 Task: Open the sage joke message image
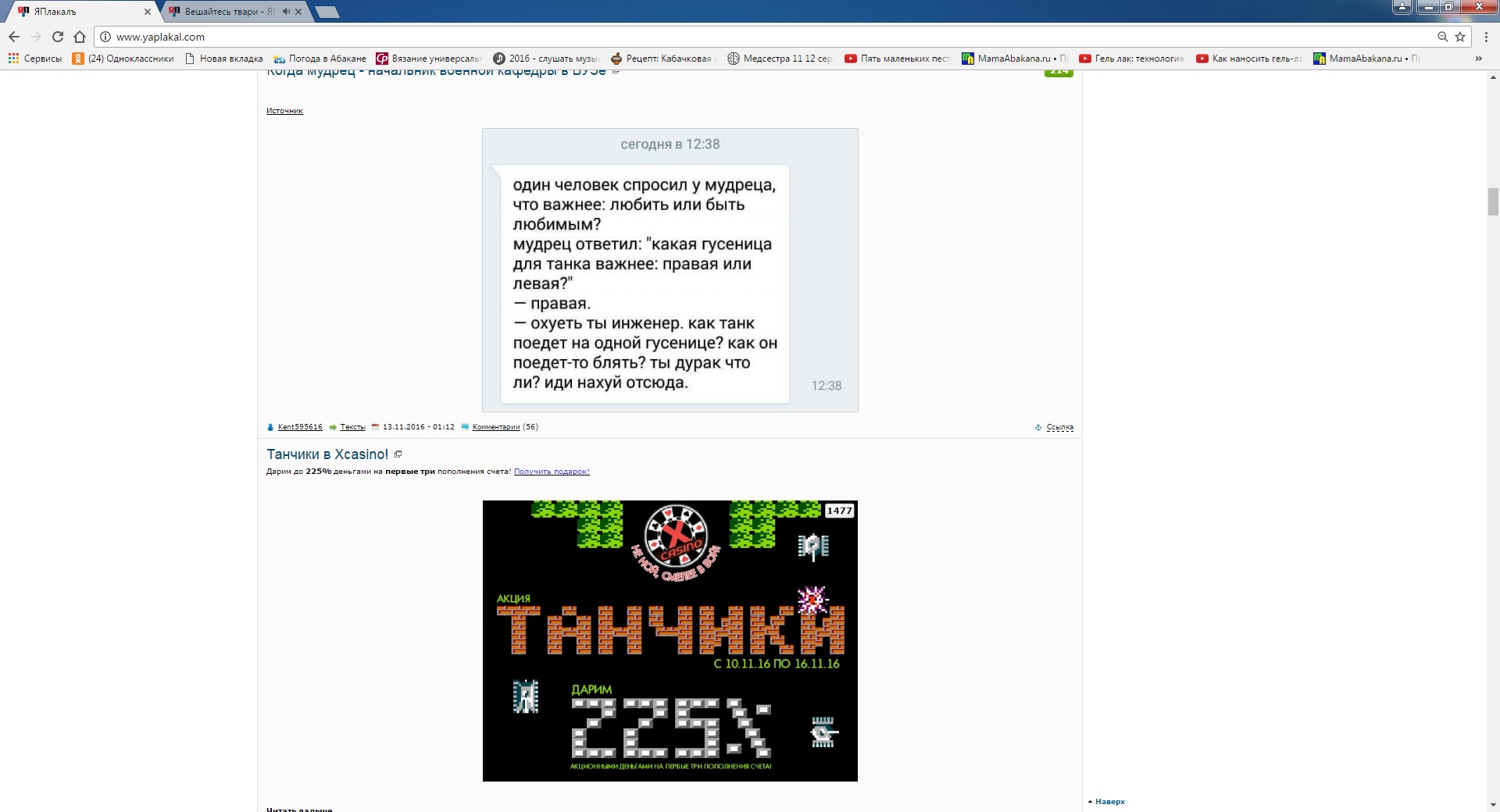click(x=670, y=270)
